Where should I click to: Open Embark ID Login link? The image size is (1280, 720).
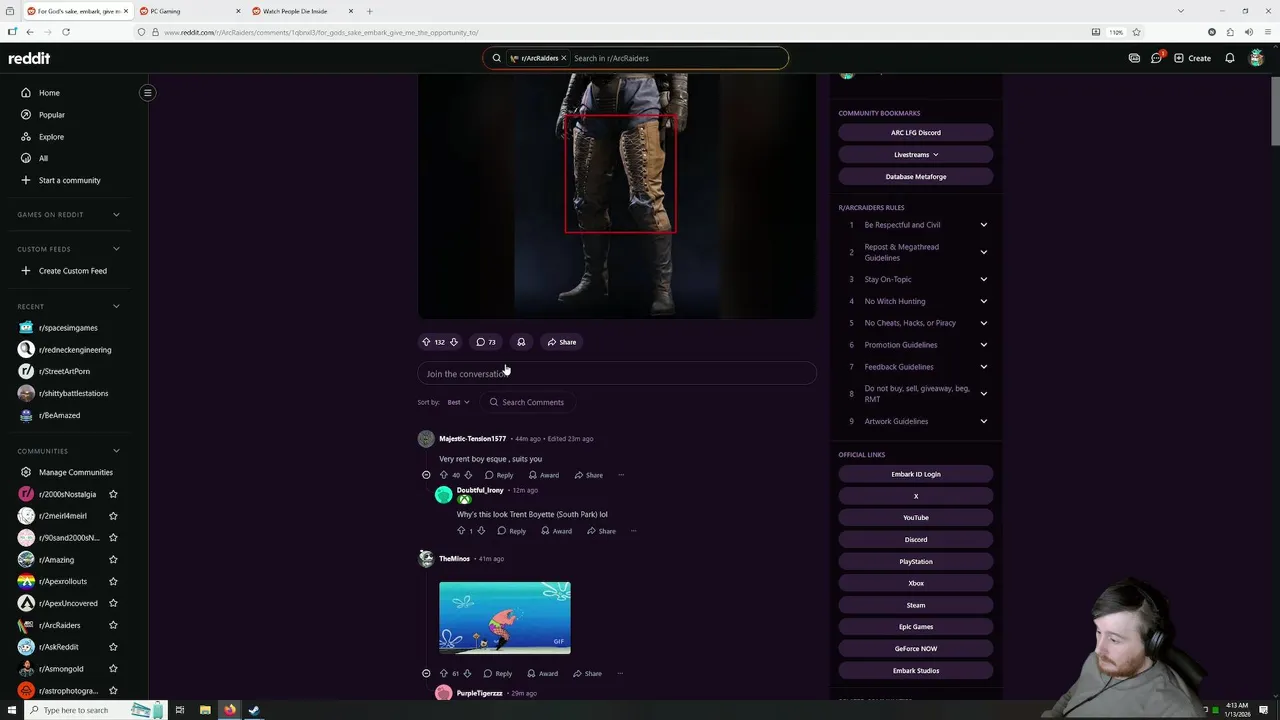pos(916,474)
